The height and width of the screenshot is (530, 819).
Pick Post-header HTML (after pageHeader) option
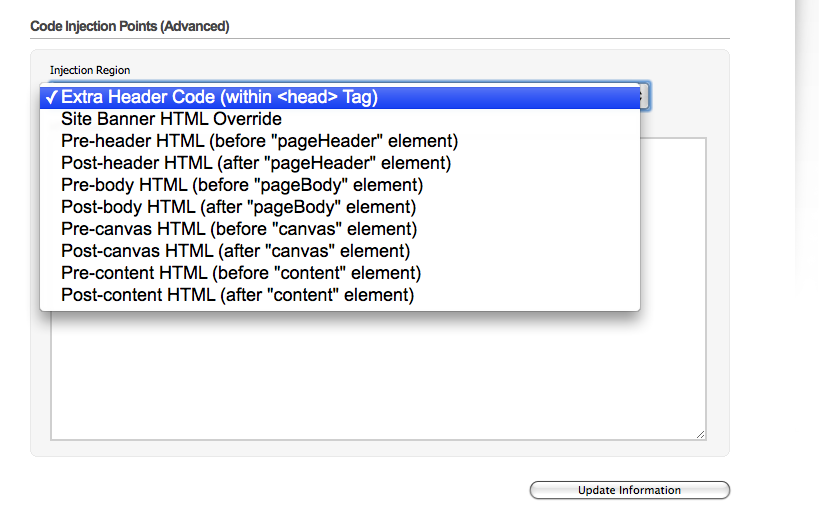[256, 163]
